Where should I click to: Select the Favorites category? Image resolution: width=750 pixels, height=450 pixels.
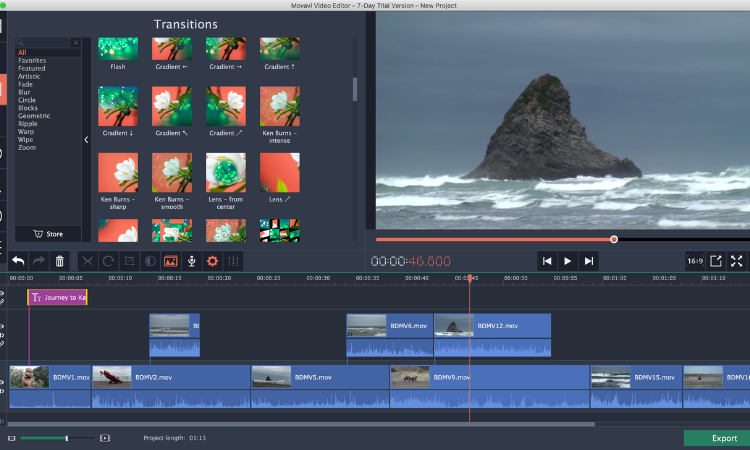tap(32, 60)
